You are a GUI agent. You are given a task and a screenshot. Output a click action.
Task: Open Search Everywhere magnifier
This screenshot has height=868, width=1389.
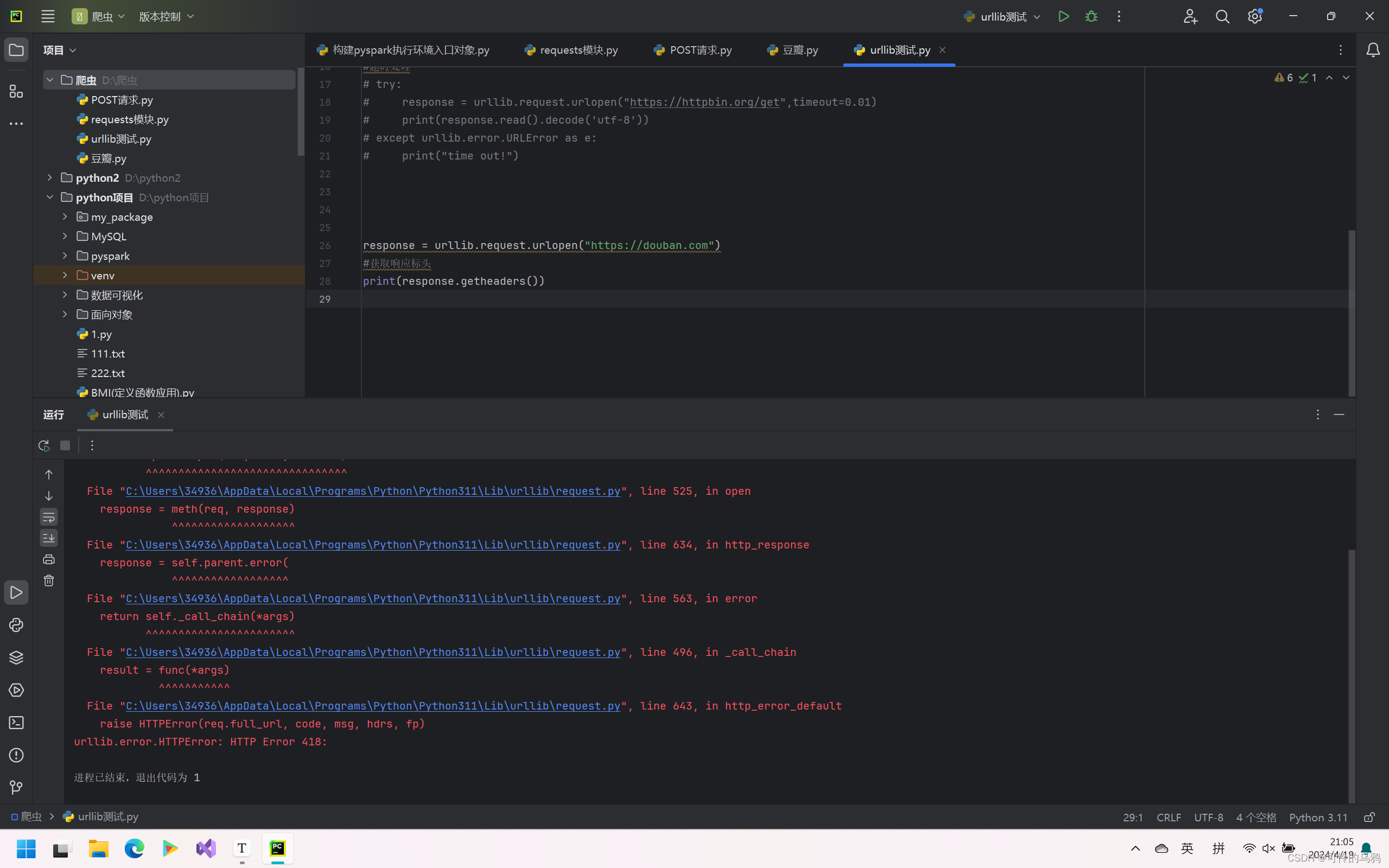coord(1222,16)
